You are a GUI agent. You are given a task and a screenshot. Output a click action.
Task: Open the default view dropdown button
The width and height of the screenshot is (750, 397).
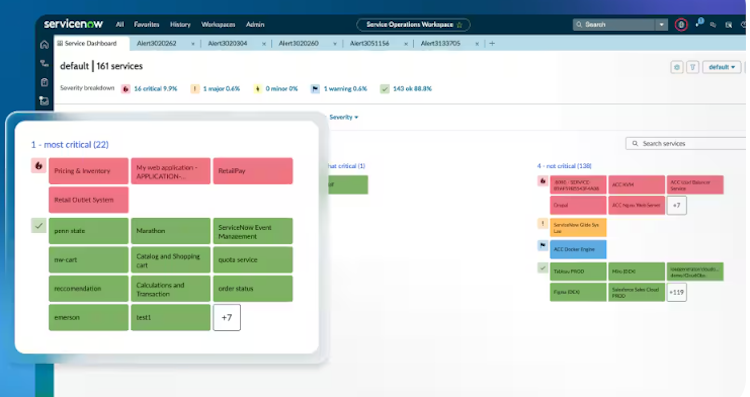721,67
